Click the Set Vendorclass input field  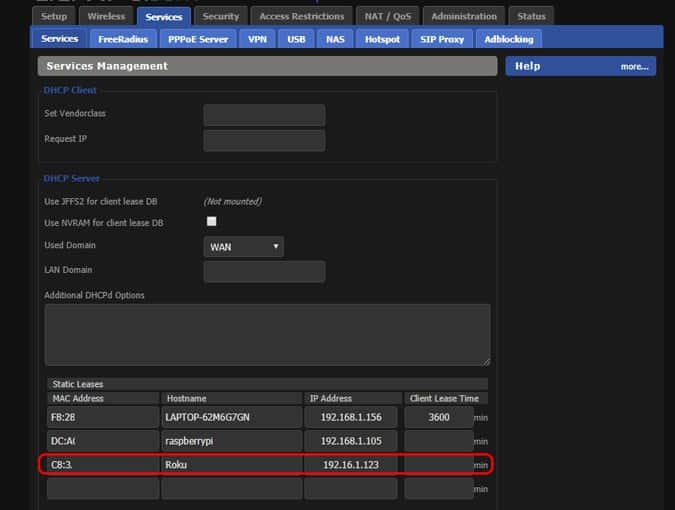click(x=264, y=114)
